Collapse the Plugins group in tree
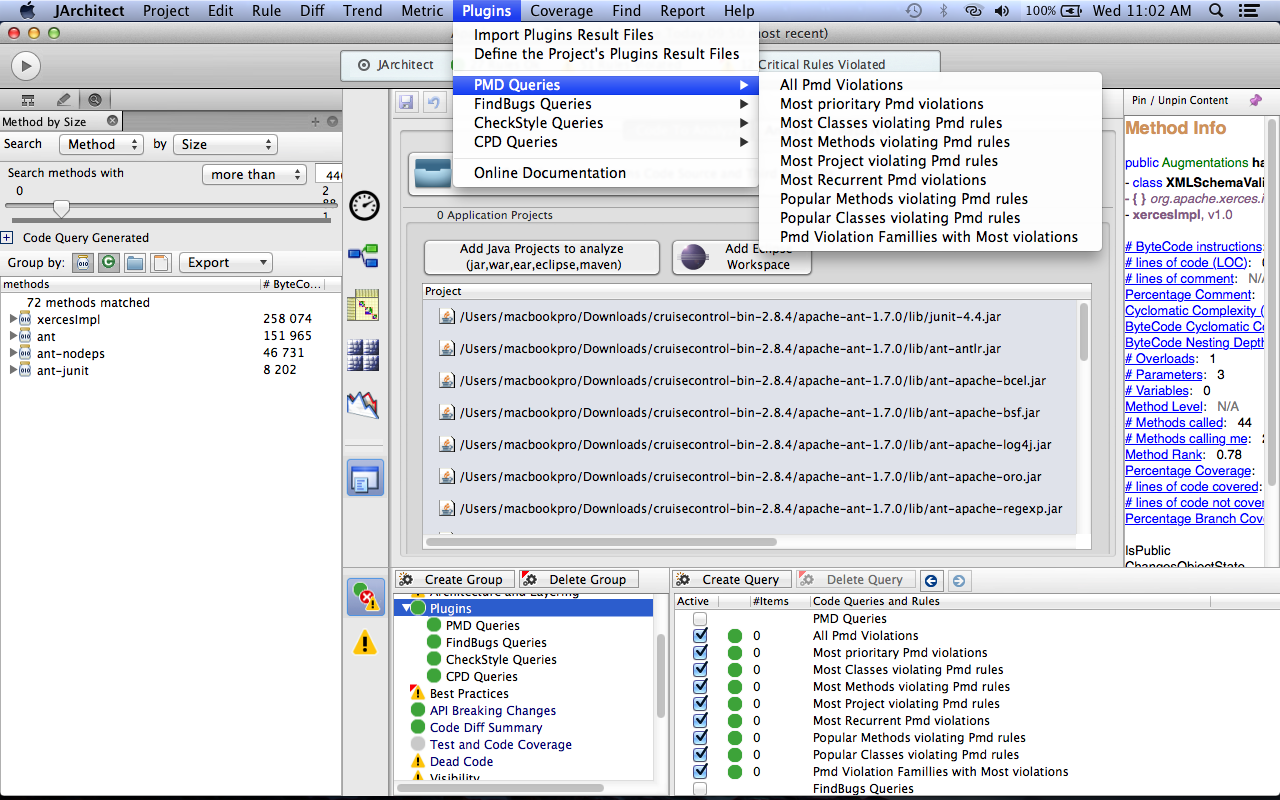 coord(405,608)
